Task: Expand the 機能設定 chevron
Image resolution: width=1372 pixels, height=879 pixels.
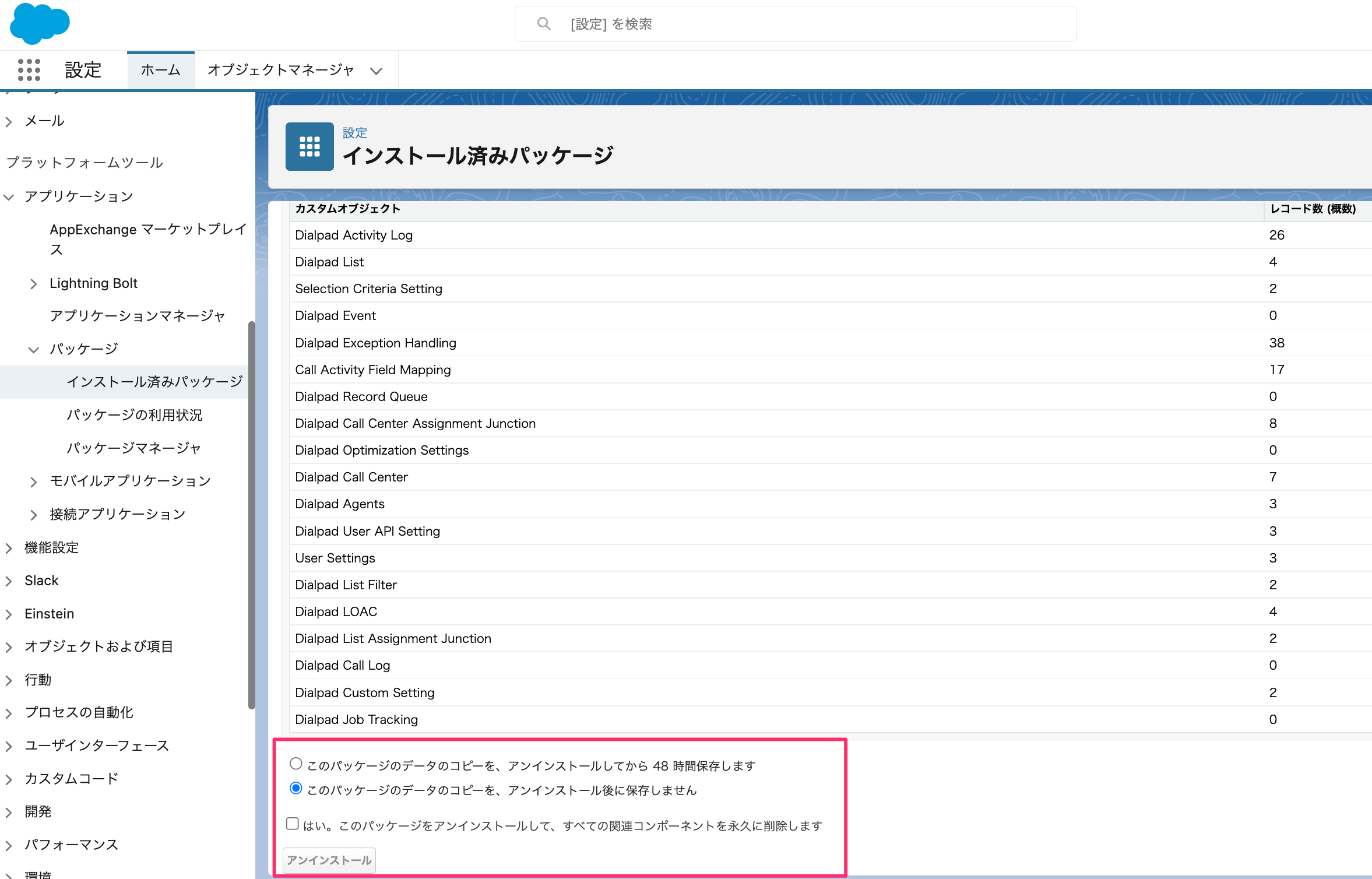Action: (x=9, y=548)
